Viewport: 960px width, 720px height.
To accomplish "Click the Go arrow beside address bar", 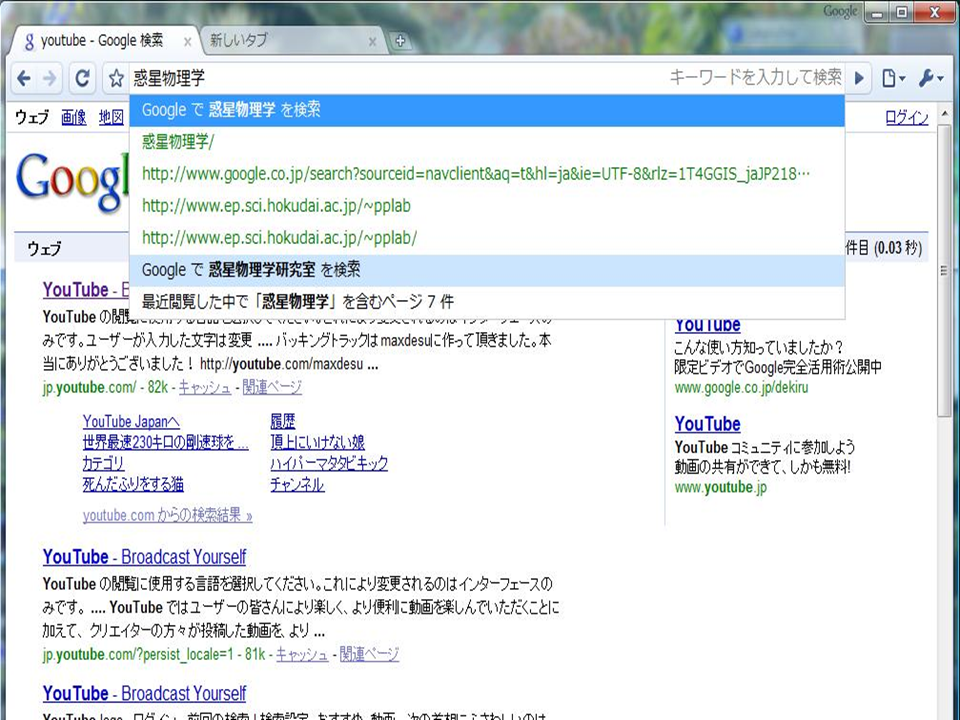I will click(860, 78).
